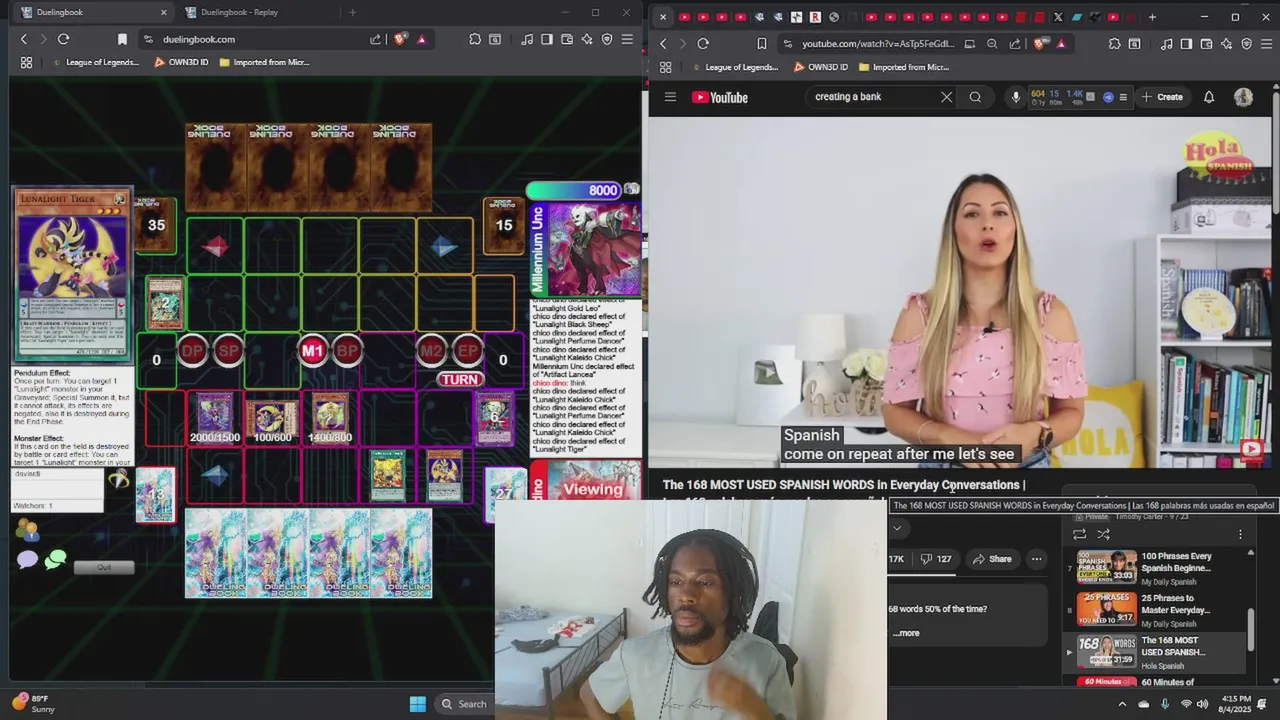
Task: Bookmark the YouTube watch page
Action: (x=762, y=44)
